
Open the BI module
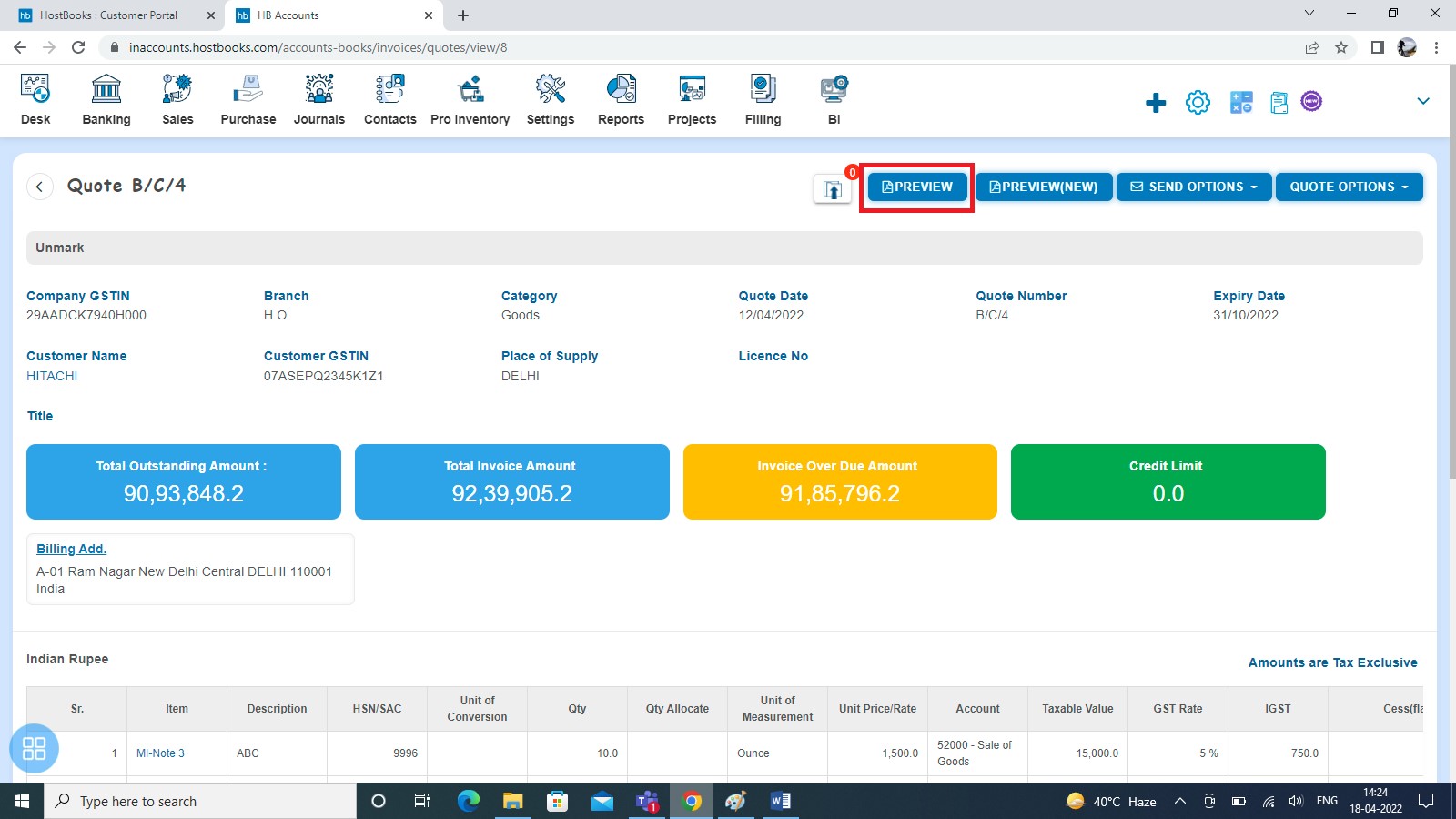point(834,100)
